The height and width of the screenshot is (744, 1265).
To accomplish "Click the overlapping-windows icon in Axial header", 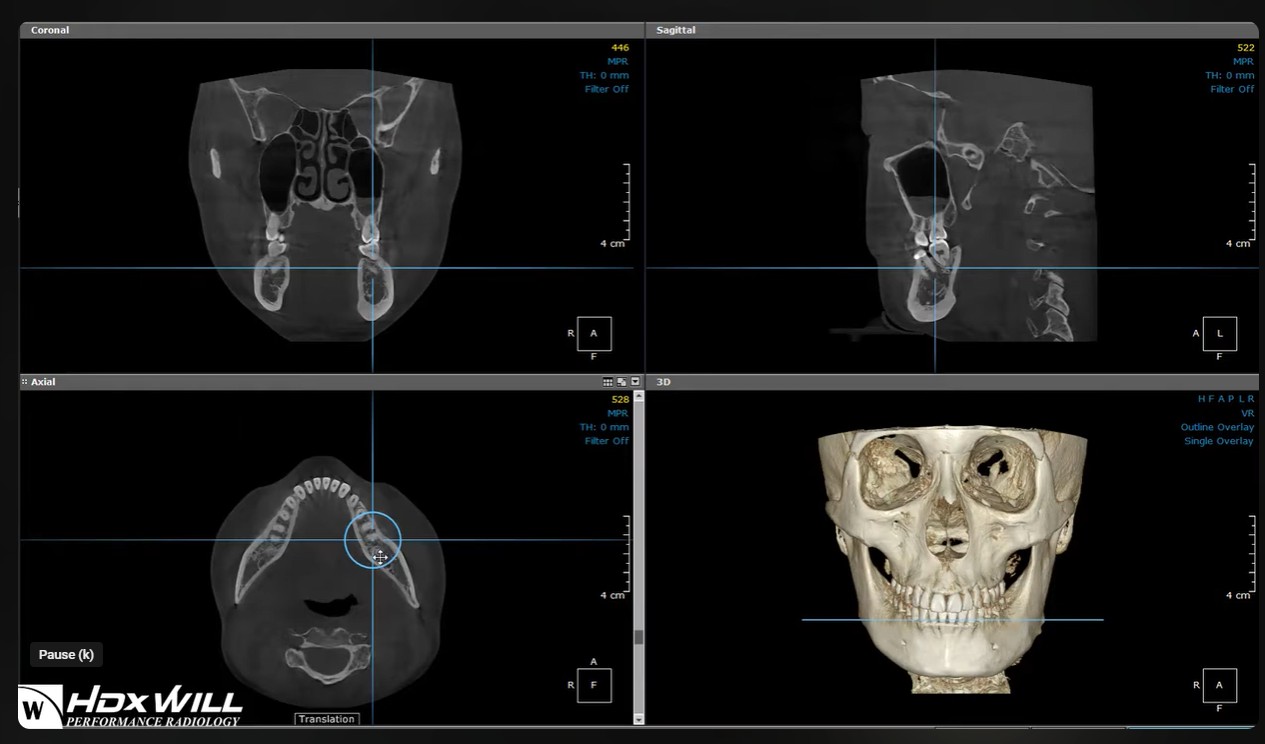I will [x=621, y=382].
